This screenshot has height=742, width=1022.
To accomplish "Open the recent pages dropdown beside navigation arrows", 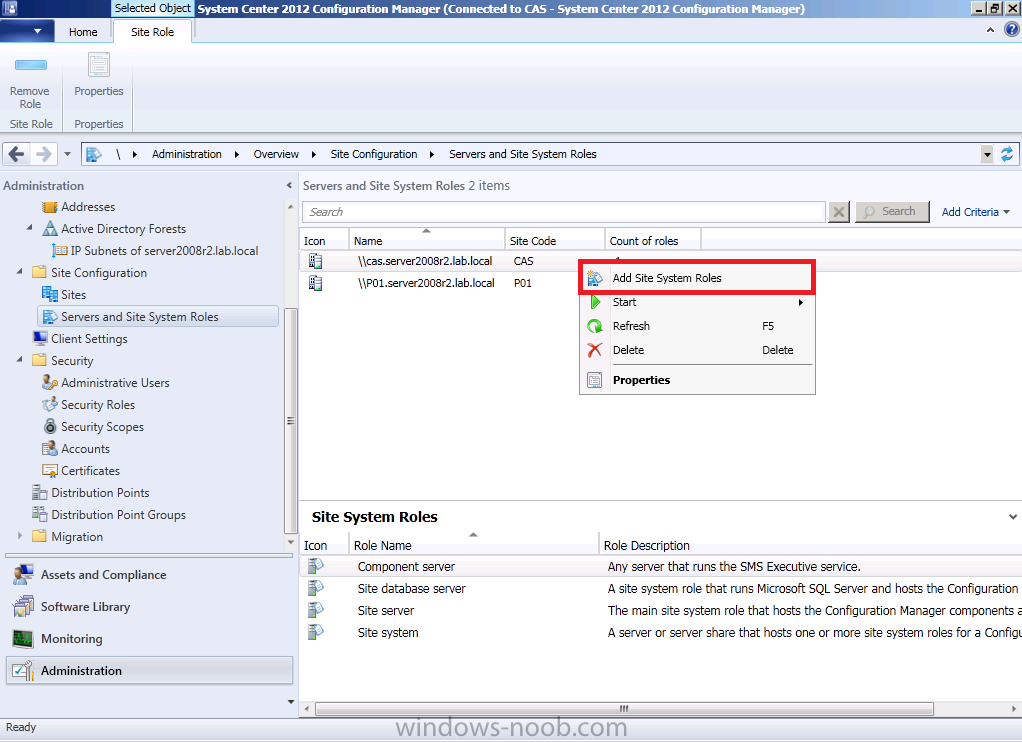I will point(67,155).
